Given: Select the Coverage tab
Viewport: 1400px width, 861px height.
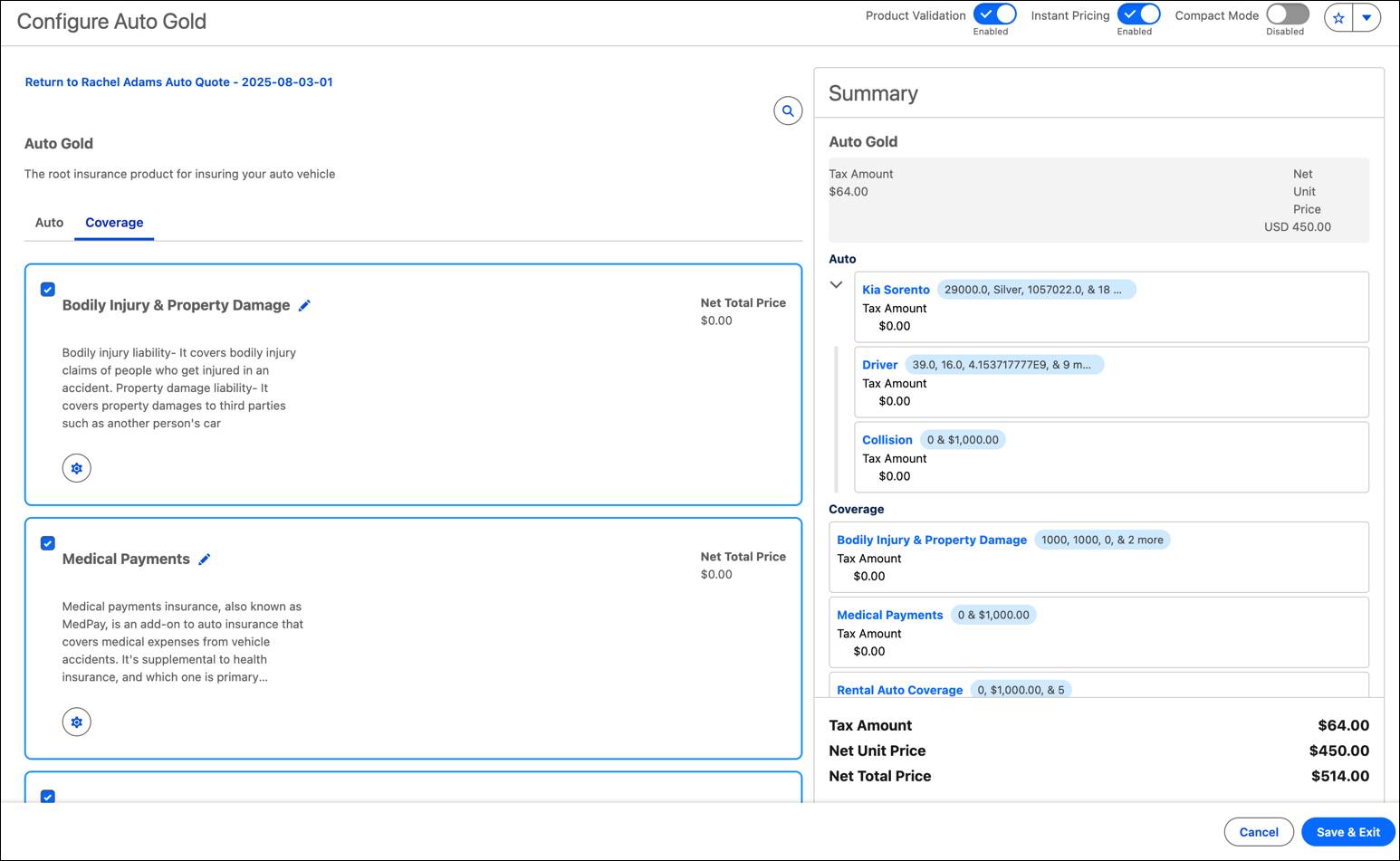Looking at the screenshot, I should click(x=114, y=223).
